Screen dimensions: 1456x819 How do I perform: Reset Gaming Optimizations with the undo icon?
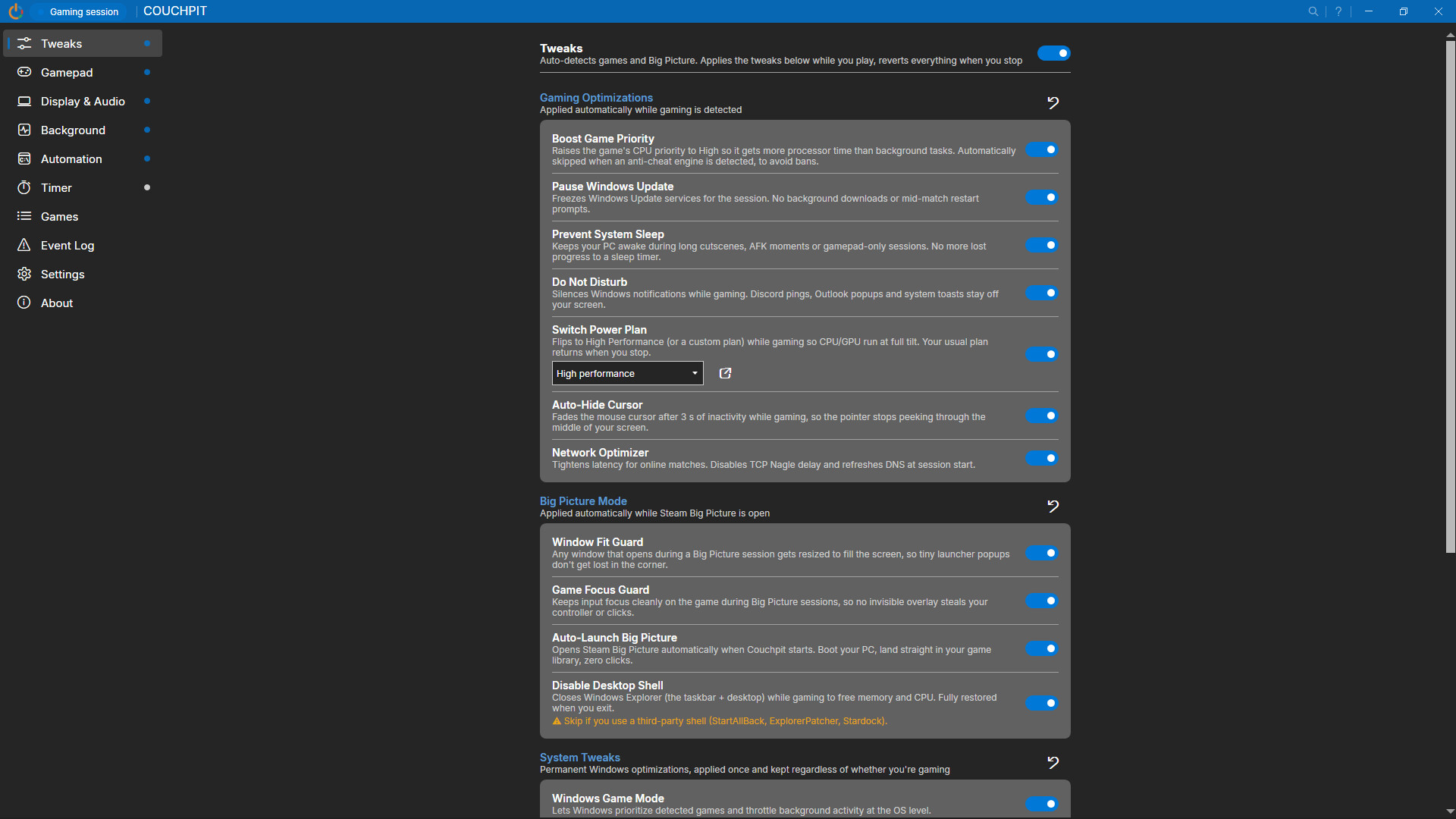[1053, 102]
